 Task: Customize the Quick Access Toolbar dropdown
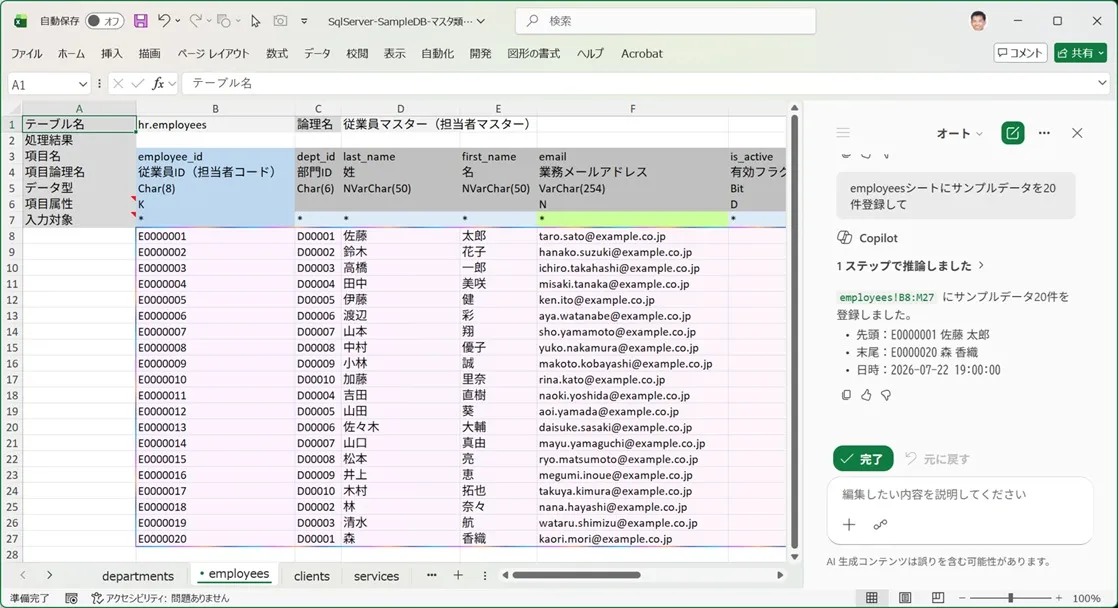point(304,21)
